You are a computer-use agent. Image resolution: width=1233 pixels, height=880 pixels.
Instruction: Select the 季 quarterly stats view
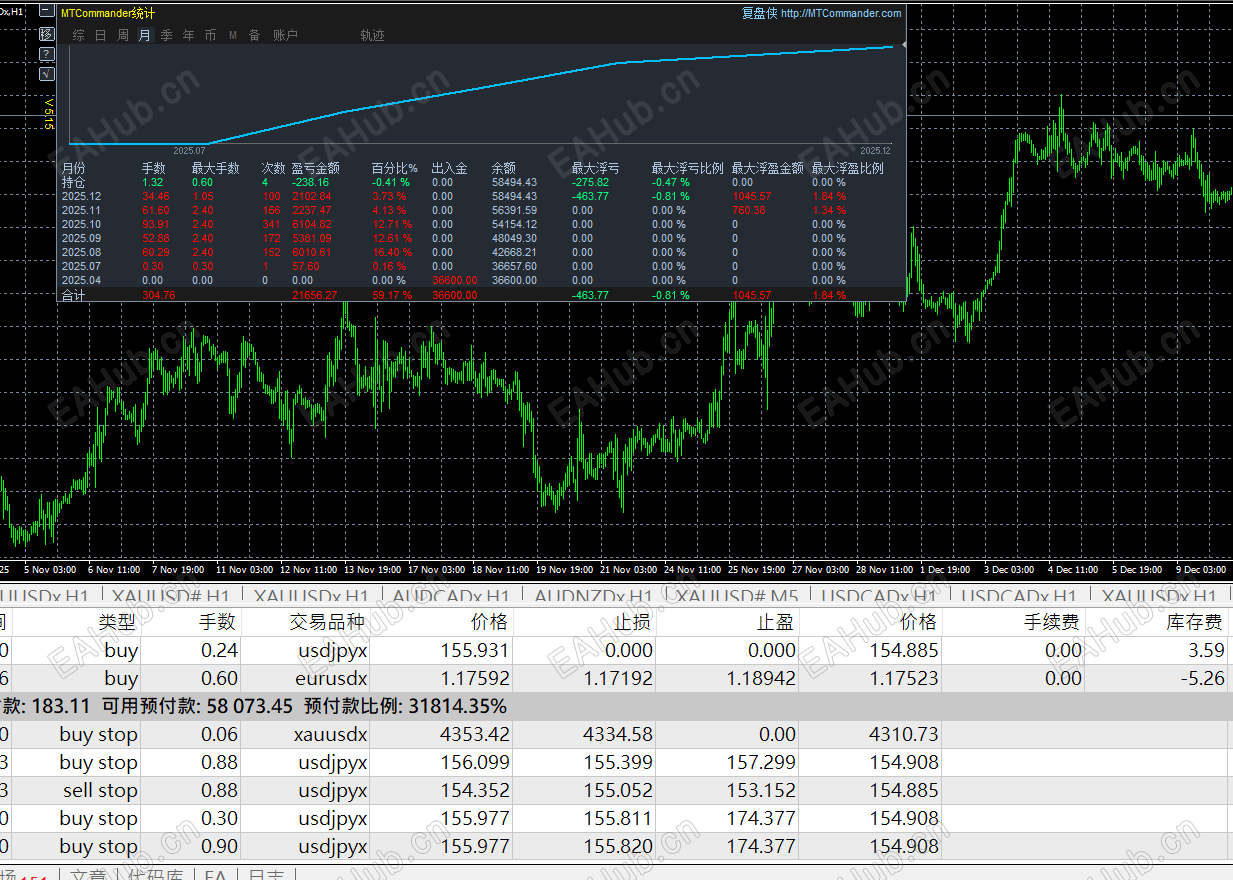(167, 35)
